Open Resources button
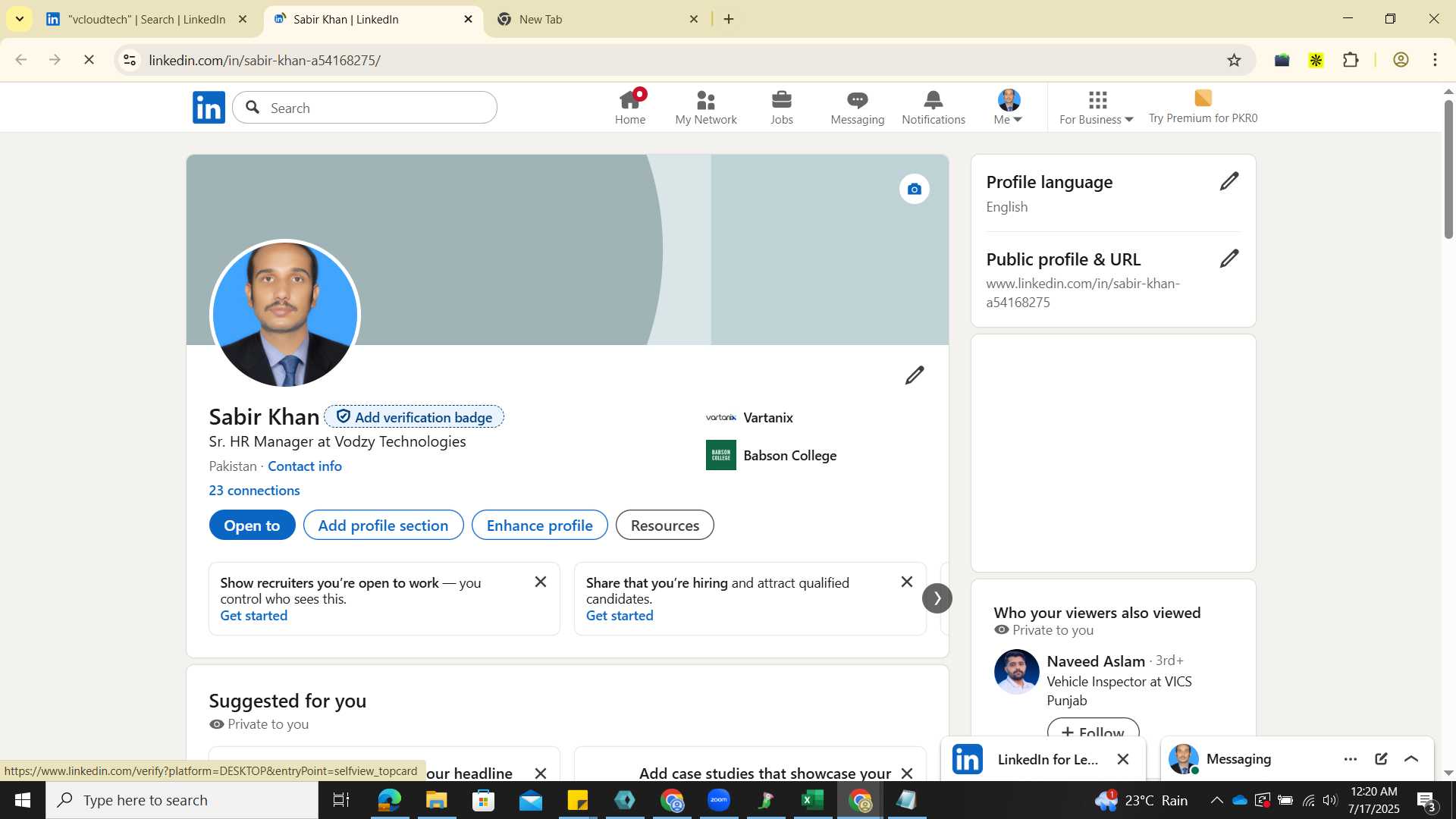 click(x=665, y=526)
